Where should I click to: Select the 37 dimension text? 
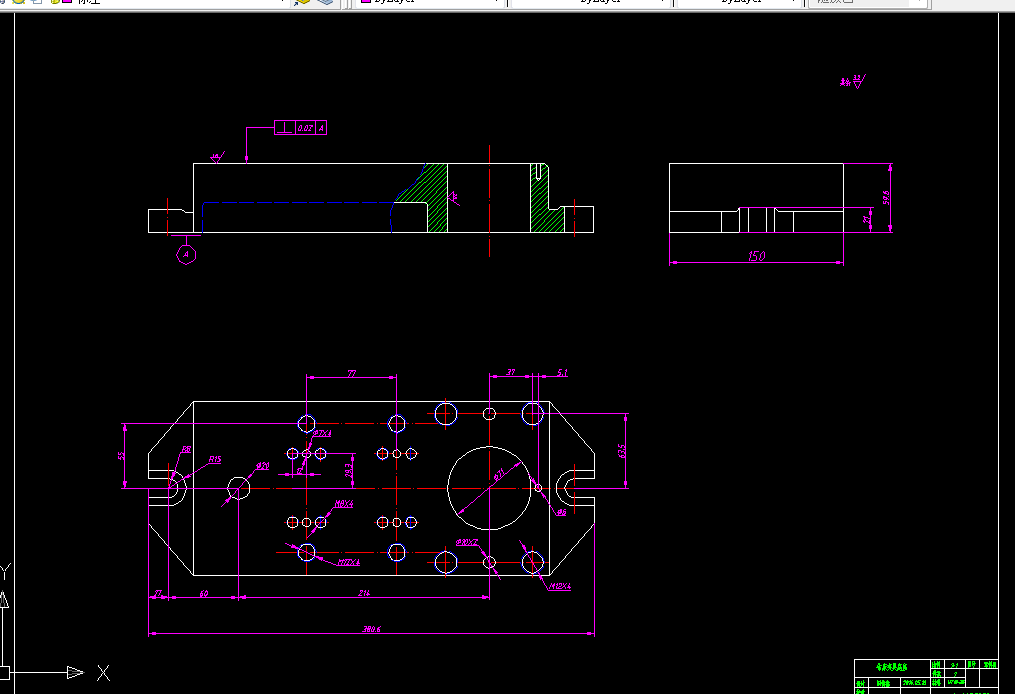(x=511, y=372)
